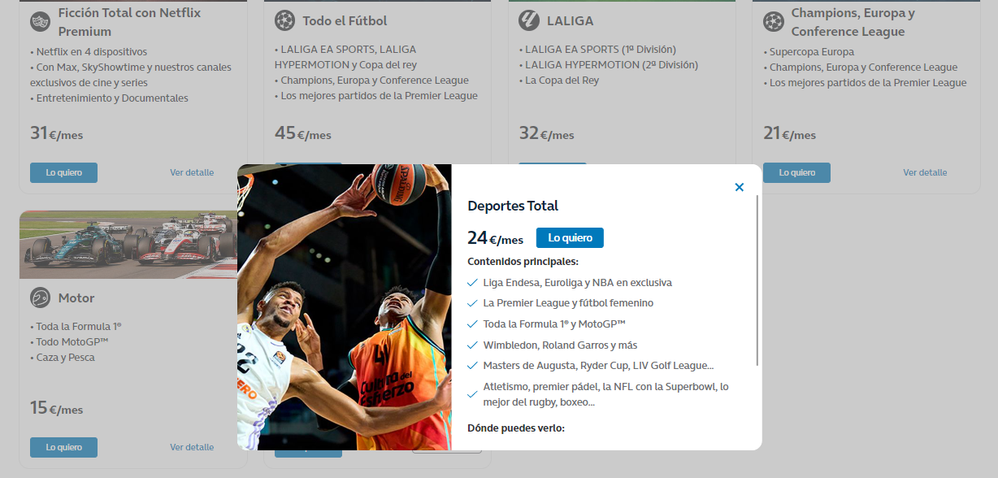Click the theater masks icon beside Ficción Total
998x478 pixels.
point(40,21)
